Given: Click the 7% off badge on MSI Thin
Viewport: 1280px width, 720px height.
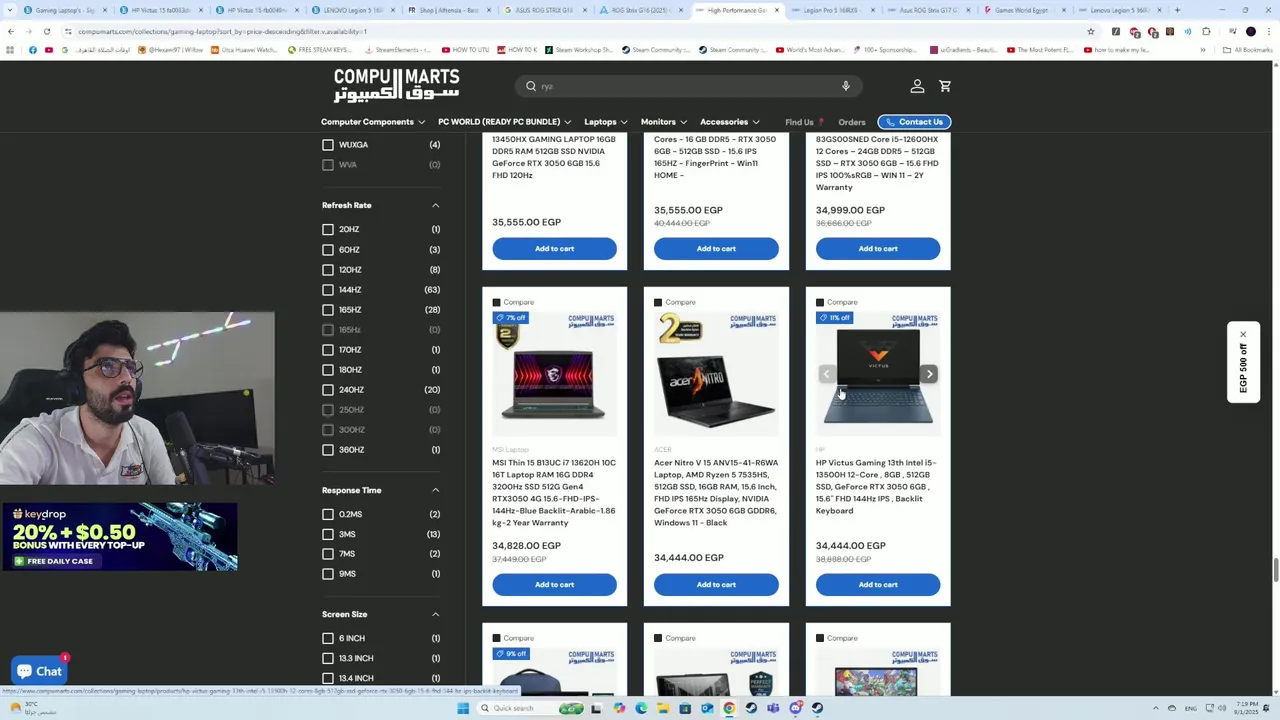Looking at the screenshot, I should 511,318.
